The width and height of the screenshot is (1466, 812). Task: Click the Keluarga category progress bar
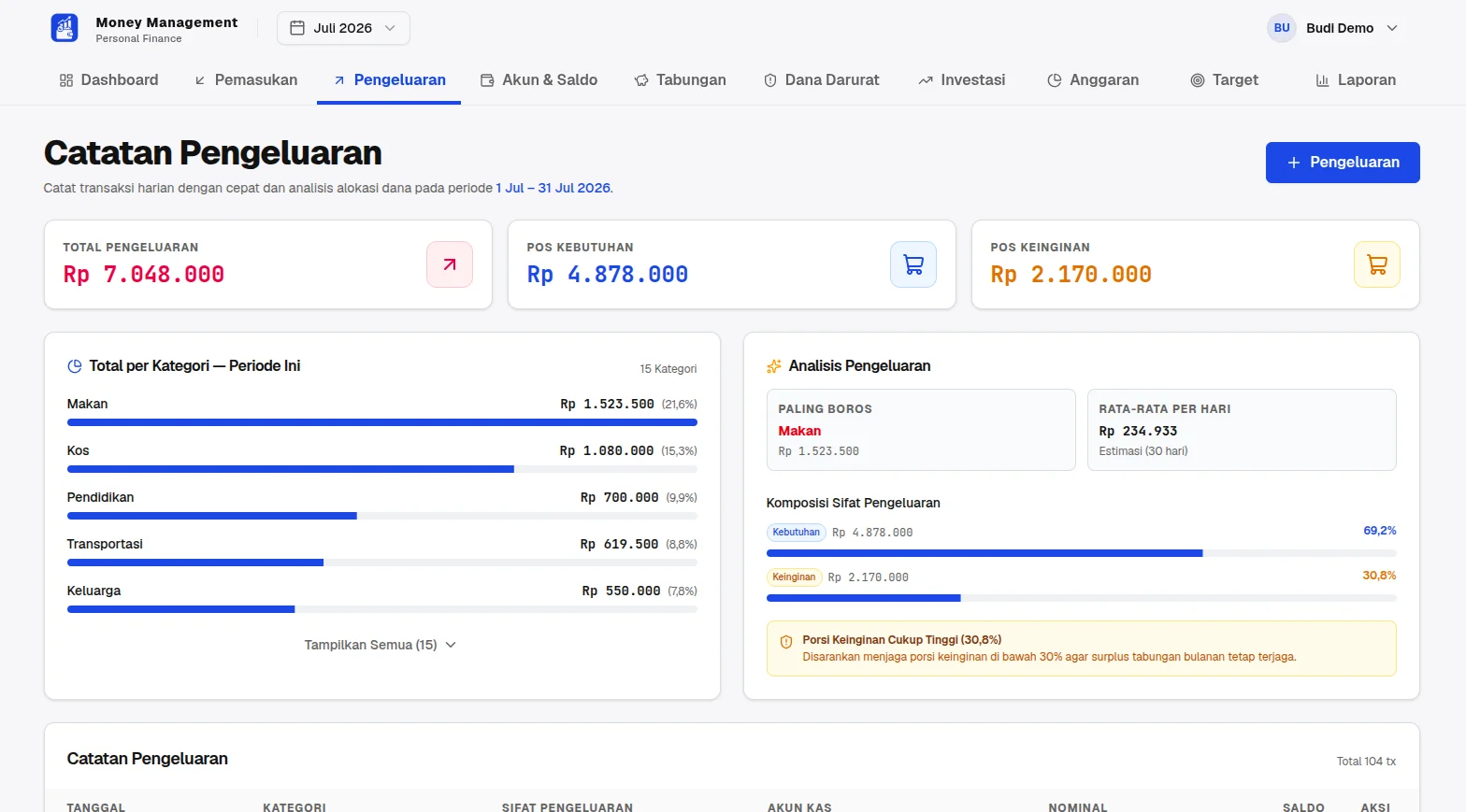pyautogui.click(x=382, y=609)
